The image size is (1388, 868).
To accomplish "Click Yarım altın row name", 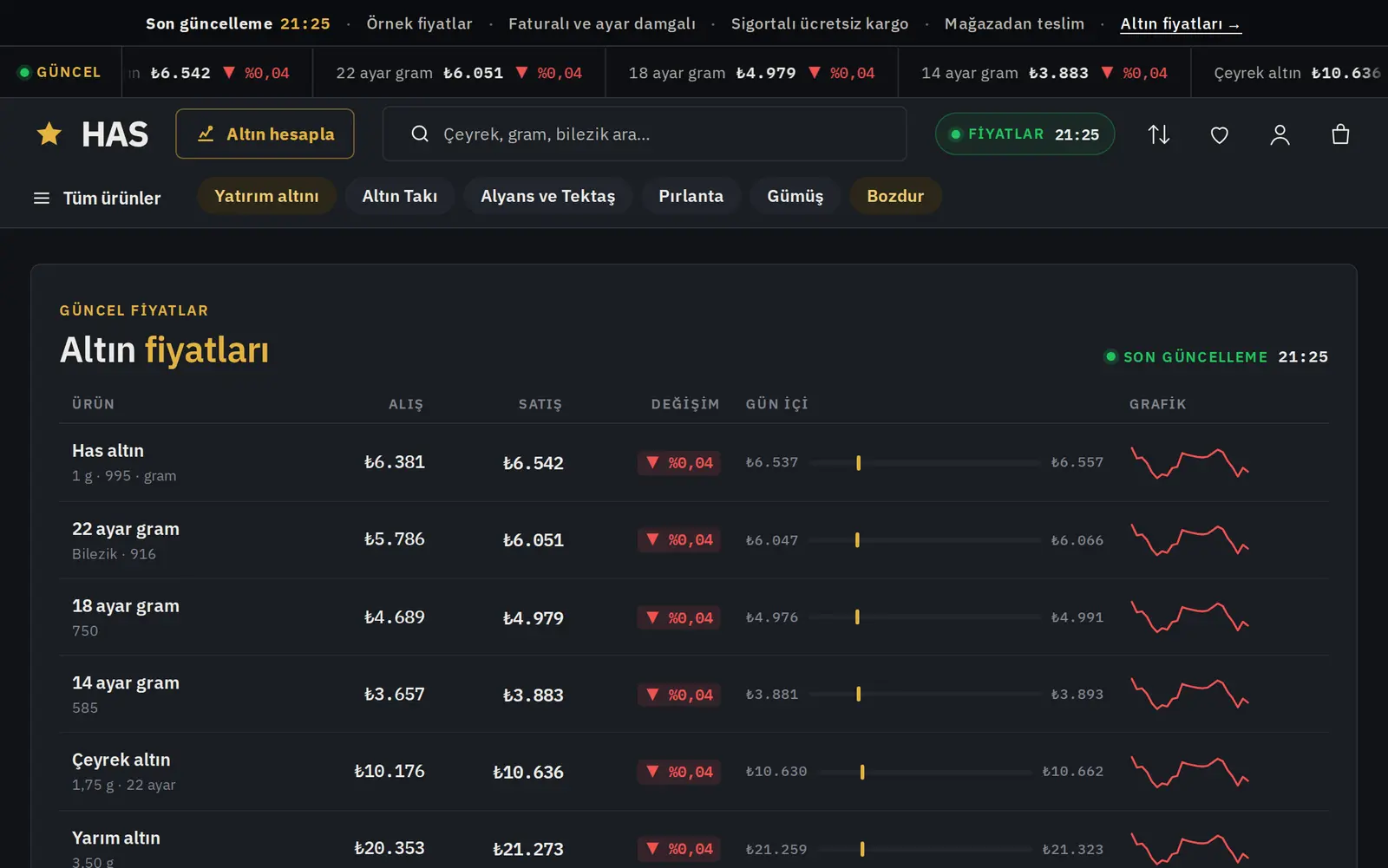I will (116, 838).
